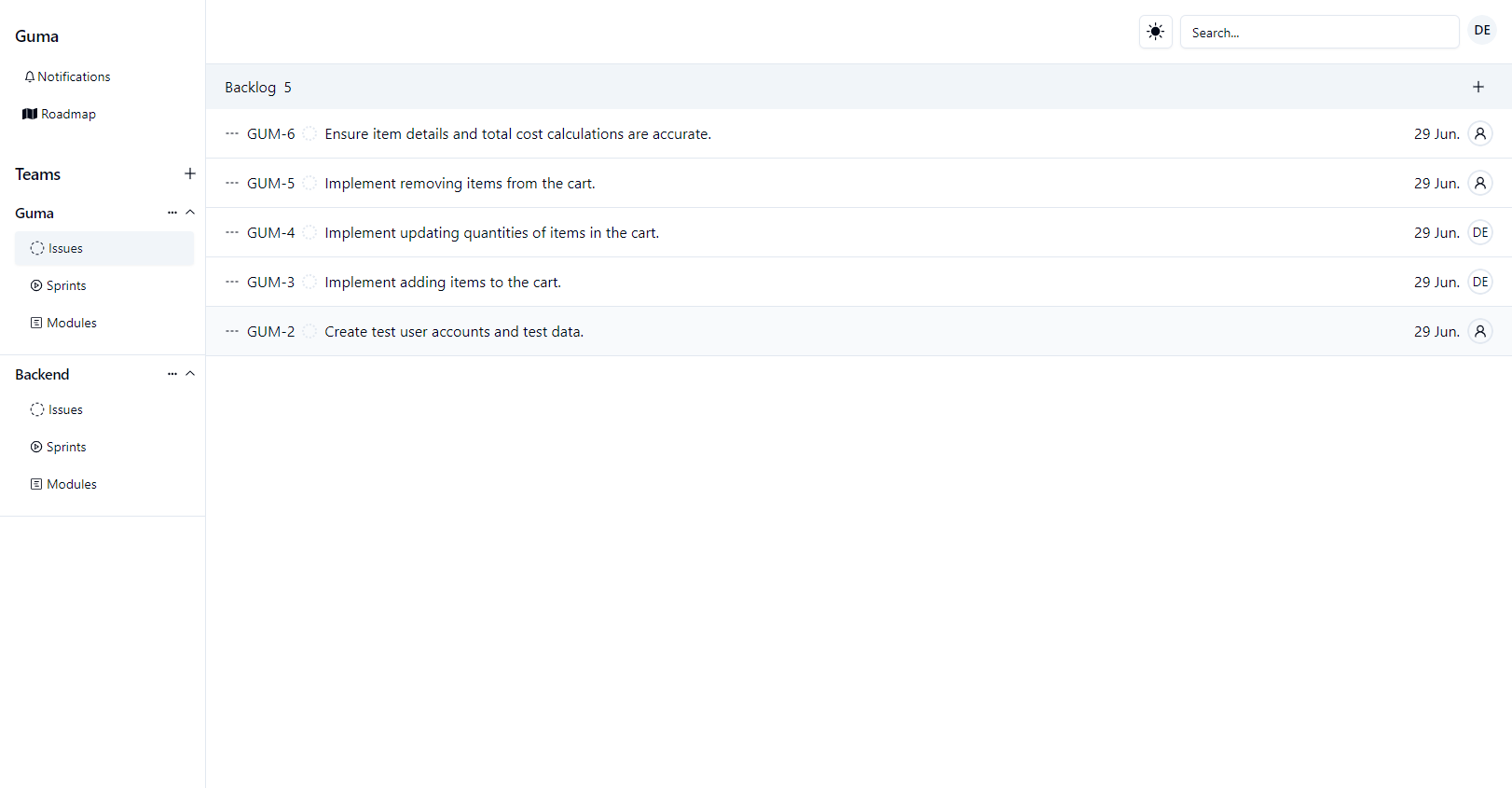Open the Guma team three-dot options menu
Image resolution: width=1512 pixels, height=788 pixels.
(x=172, y=213)
